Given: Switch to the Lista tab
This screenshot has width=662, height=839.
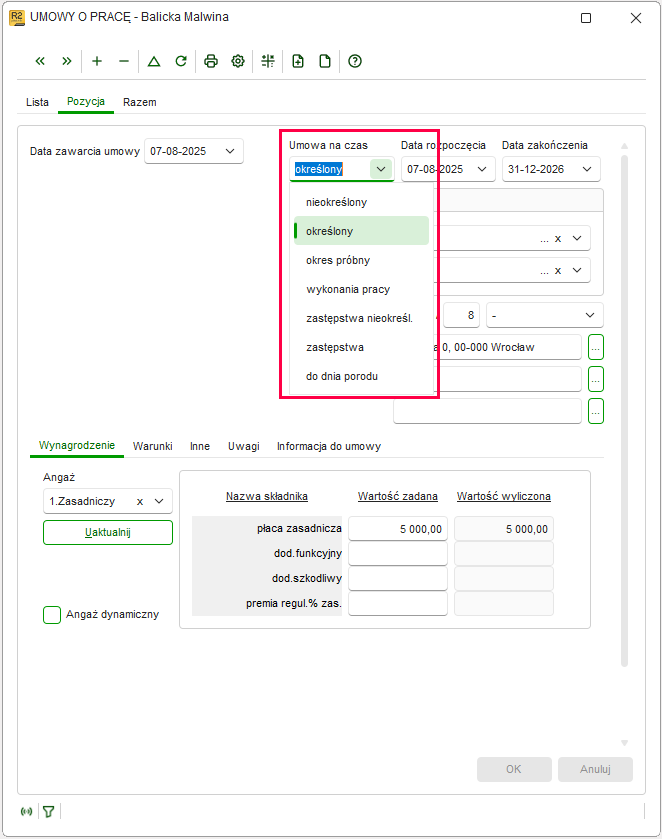Looking at the screenshot, I should (x=37, y=102).
